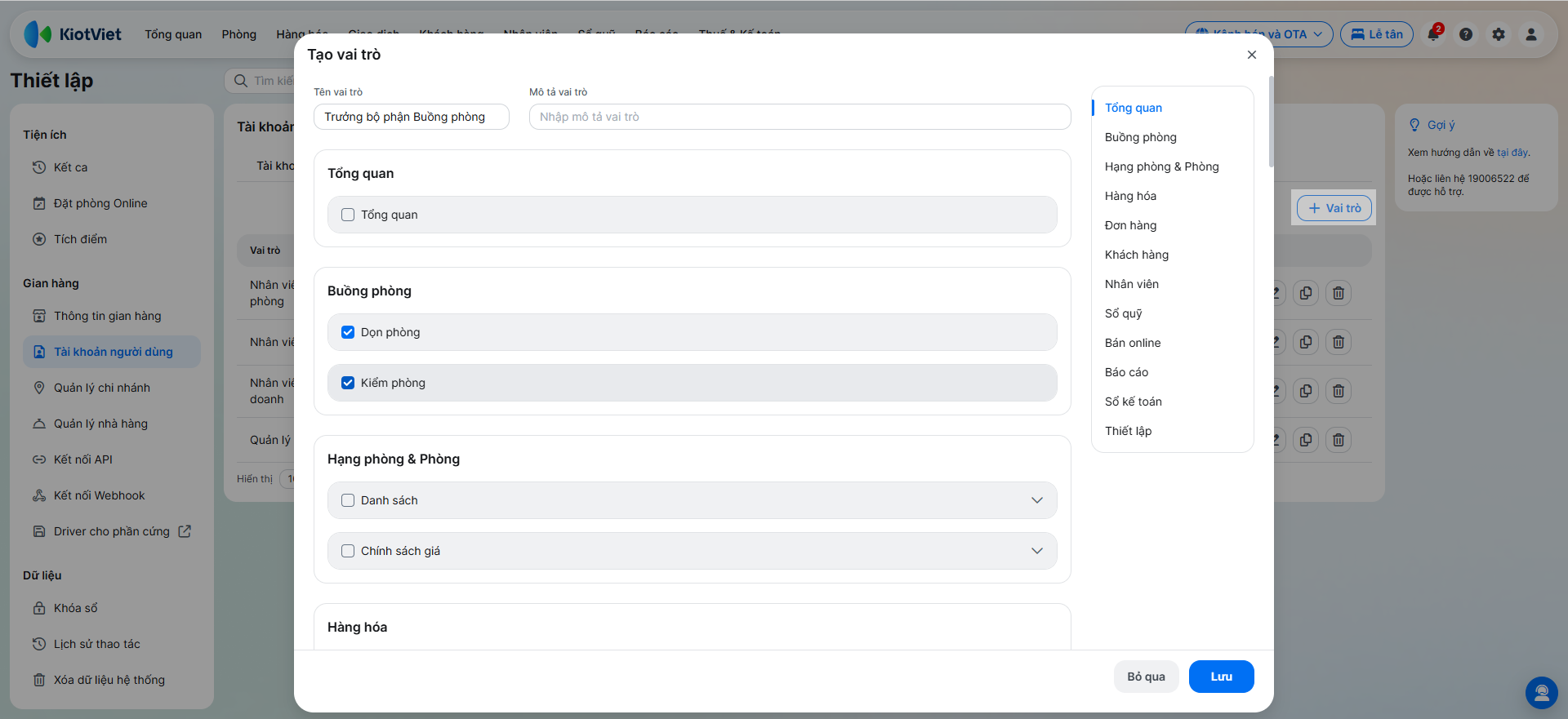Check the Tổng quan permission checkbox

pyautogui.click(x=348, y=215)
